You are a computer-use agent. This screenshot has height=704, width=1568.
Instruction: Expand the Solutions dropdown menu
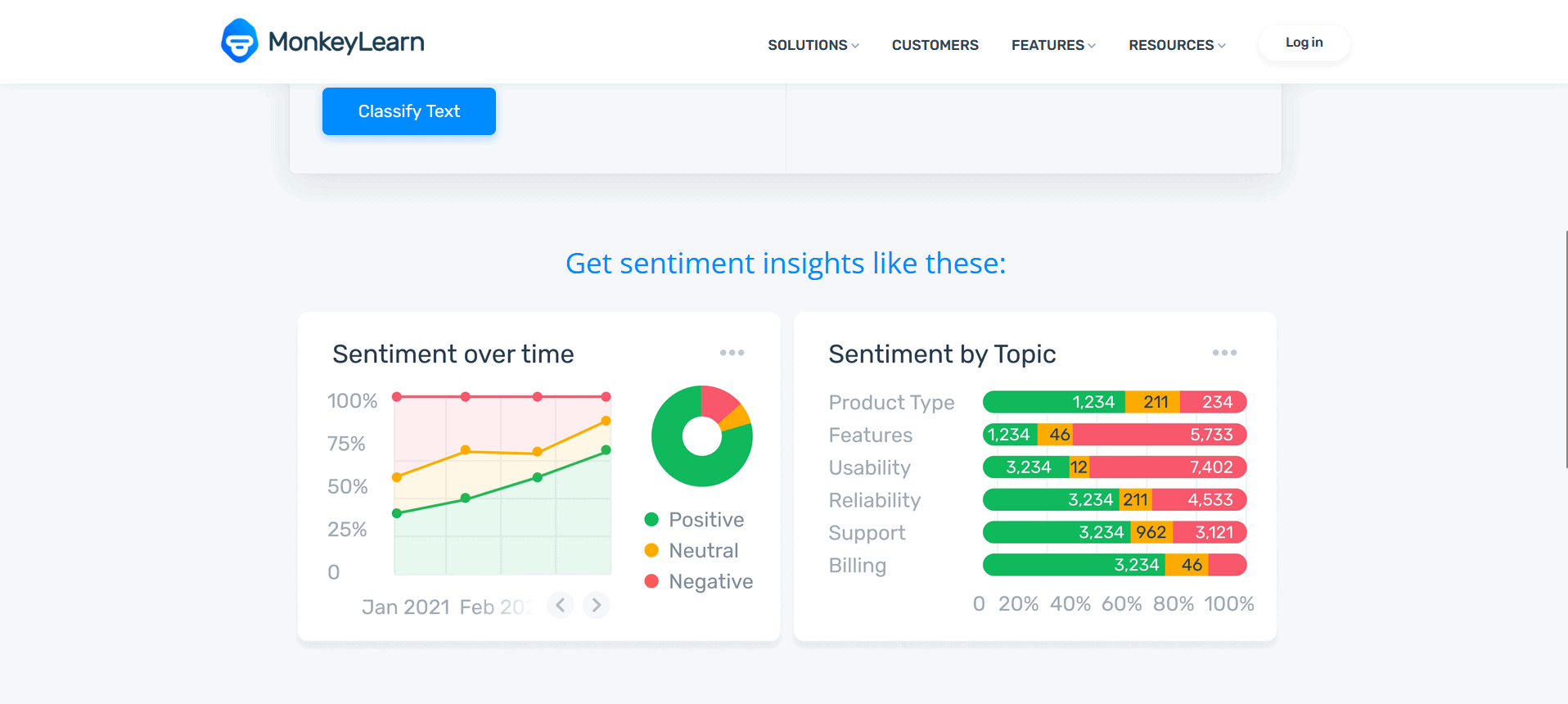point(813,45)
